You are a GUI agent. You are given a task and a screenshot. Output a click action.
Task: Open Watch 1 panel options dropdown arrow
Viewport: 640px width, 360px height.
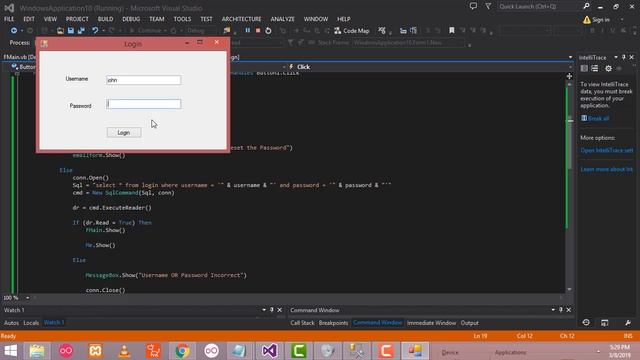click(264, 310)
